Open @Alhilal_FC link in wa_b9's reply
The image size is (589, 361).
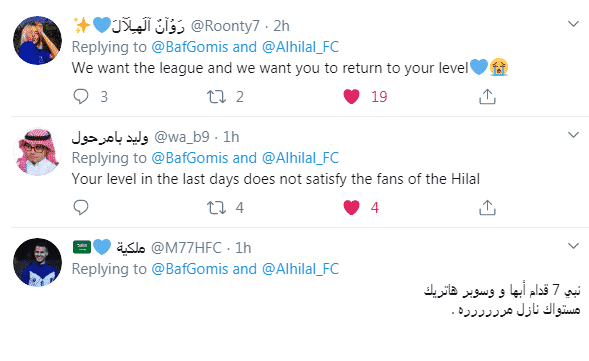[300, 158]
